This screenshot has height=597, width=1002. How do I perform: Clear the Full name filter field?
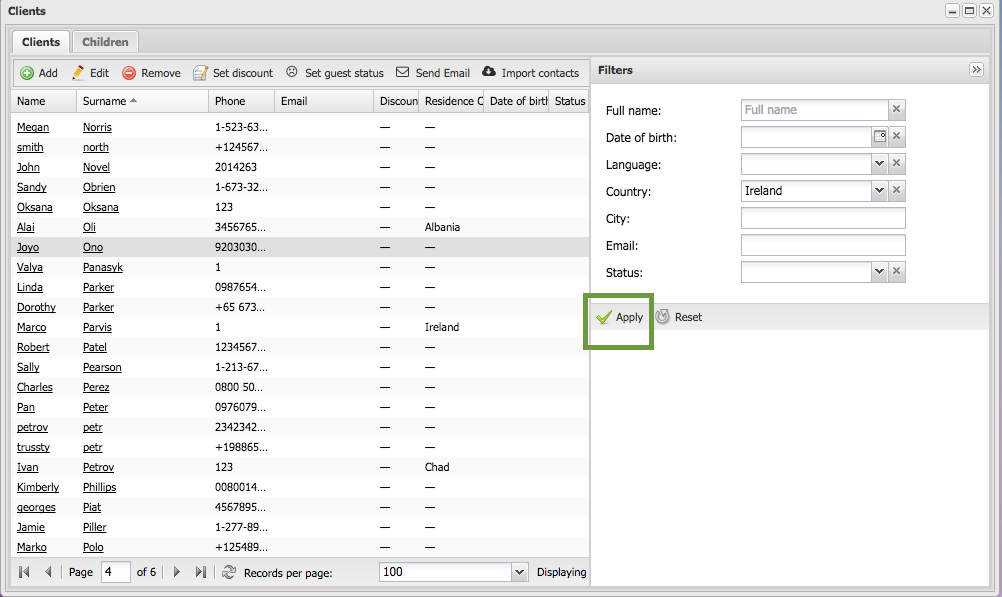[897, 109]
